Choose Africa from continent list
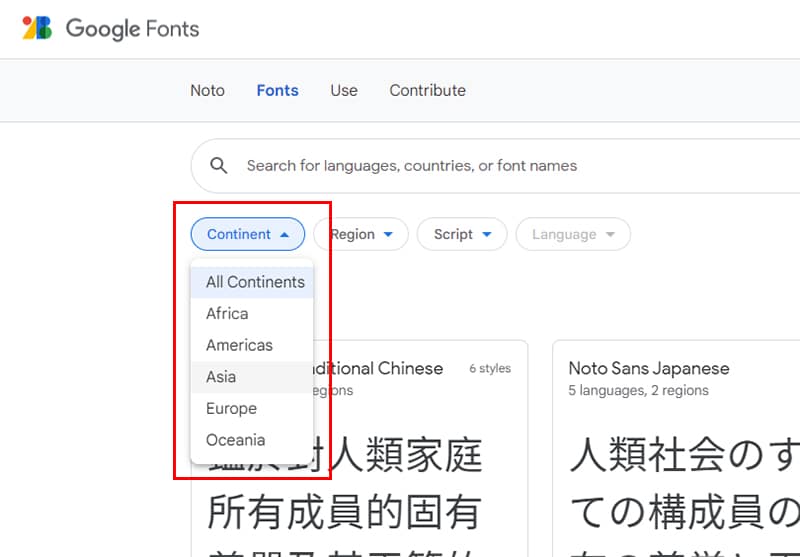The width and height of the screenshot is (800, 557). click(252, 314)
